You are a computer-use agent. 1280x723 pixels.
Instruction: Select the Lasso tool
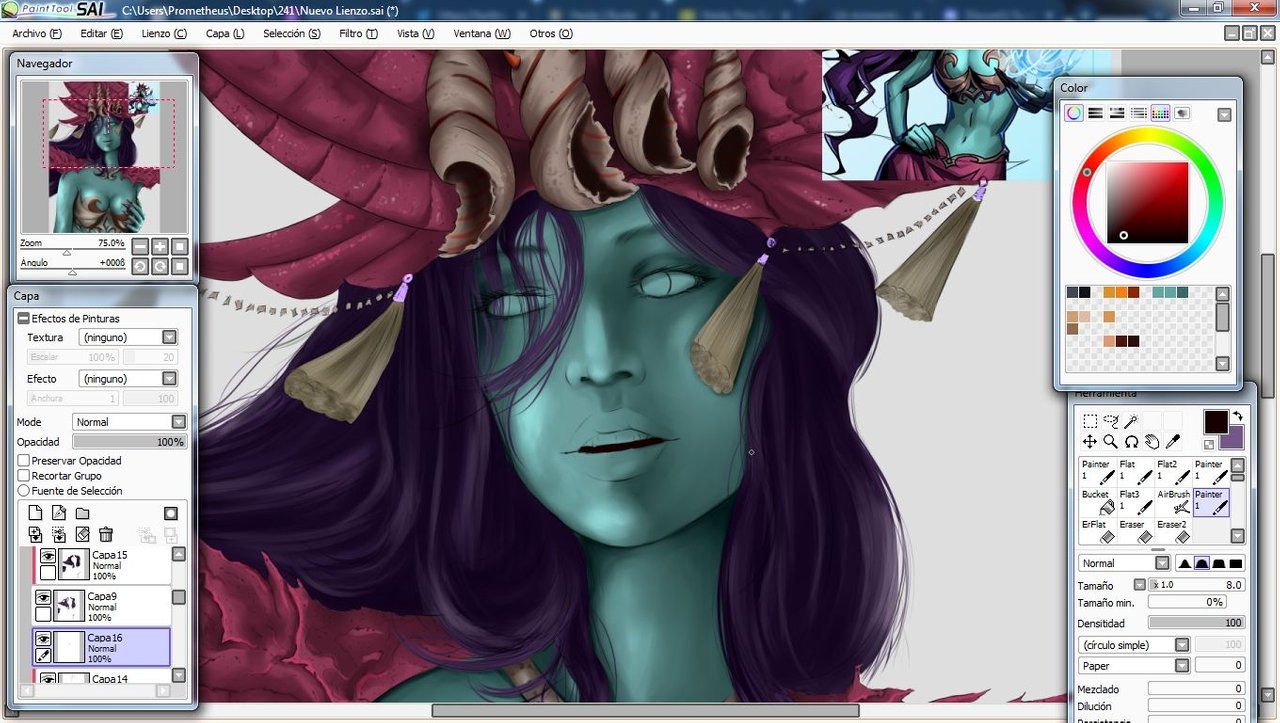coord(1111,421)
